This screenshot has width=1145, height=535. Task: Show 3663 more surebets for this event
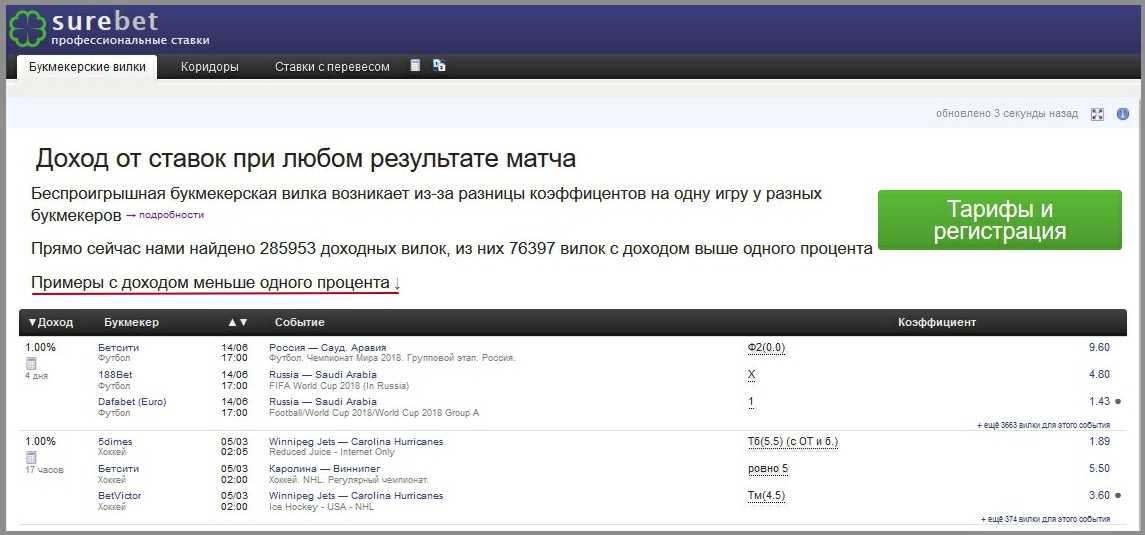click(x=1043, y=425)
